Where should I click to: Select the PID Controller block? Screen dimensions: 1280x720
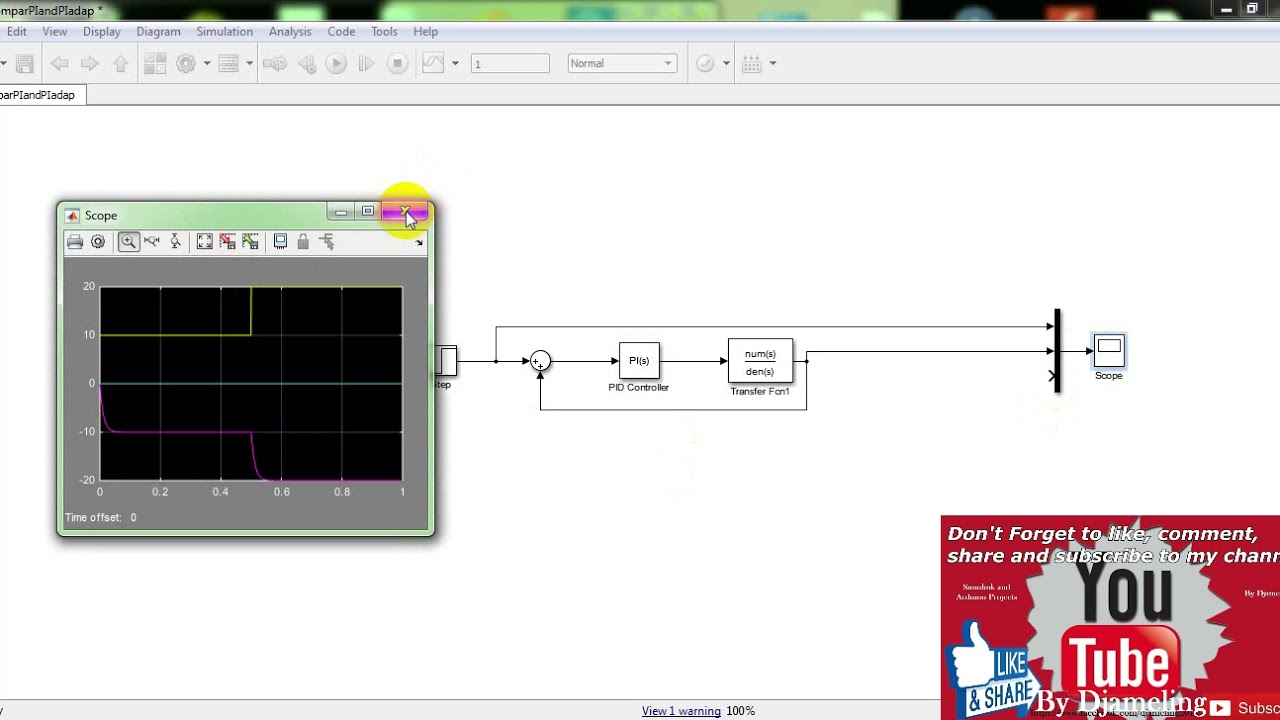(x=639, y=361)
